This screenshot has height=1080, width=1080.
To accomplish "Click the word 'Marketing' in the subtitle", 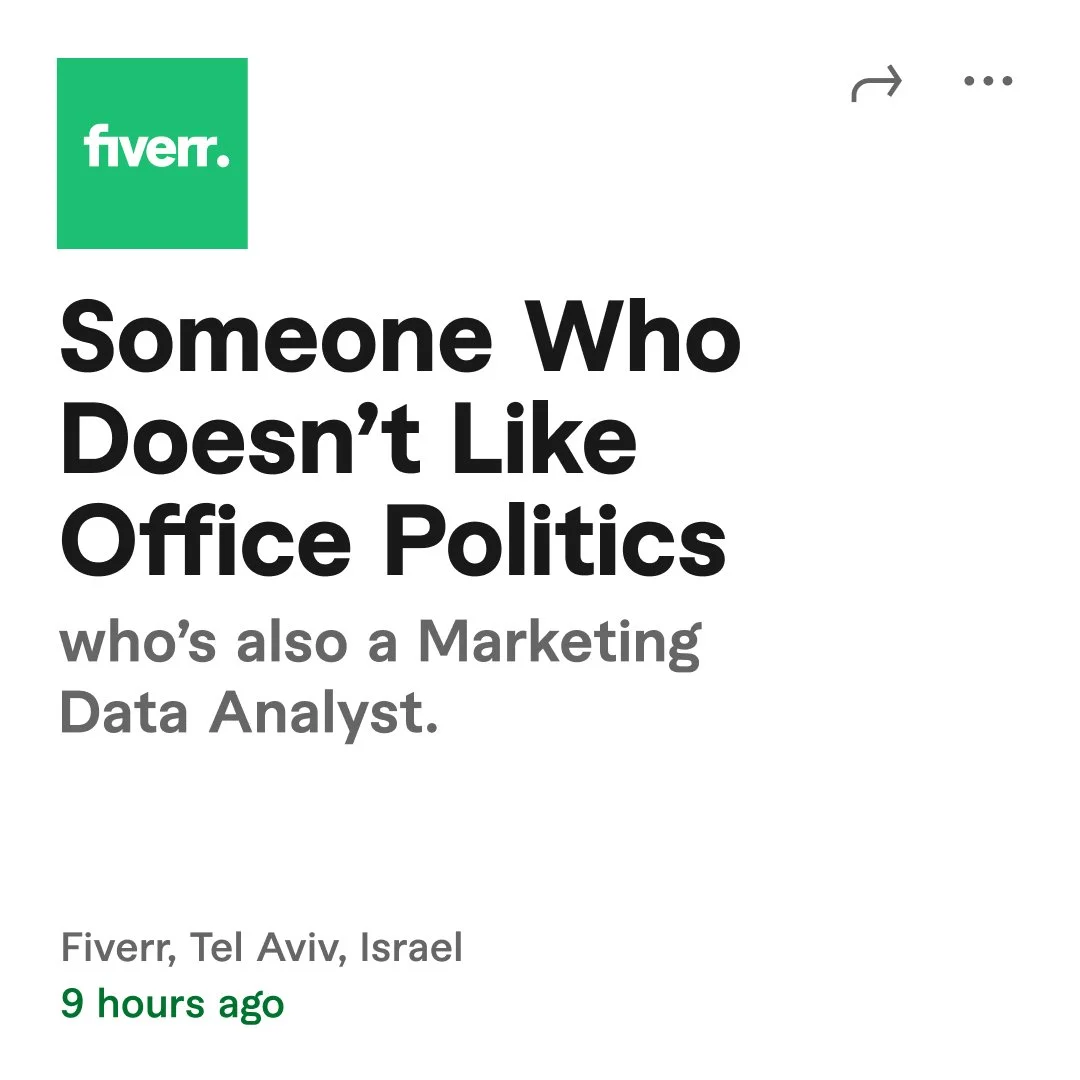I will [x=558, y=644].
